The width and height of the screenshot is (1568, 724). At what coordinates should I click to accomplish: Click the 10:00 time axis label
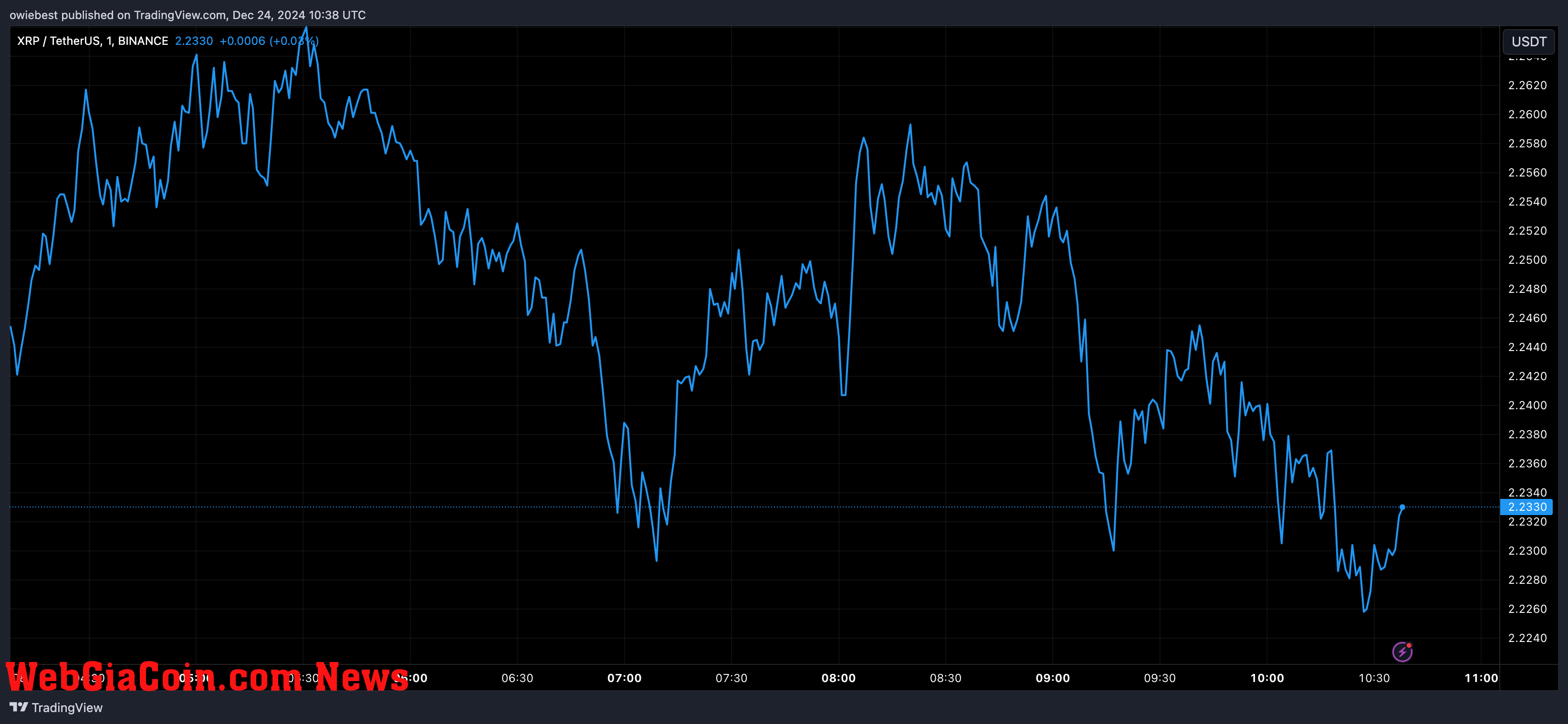(x=1267, y=678)
